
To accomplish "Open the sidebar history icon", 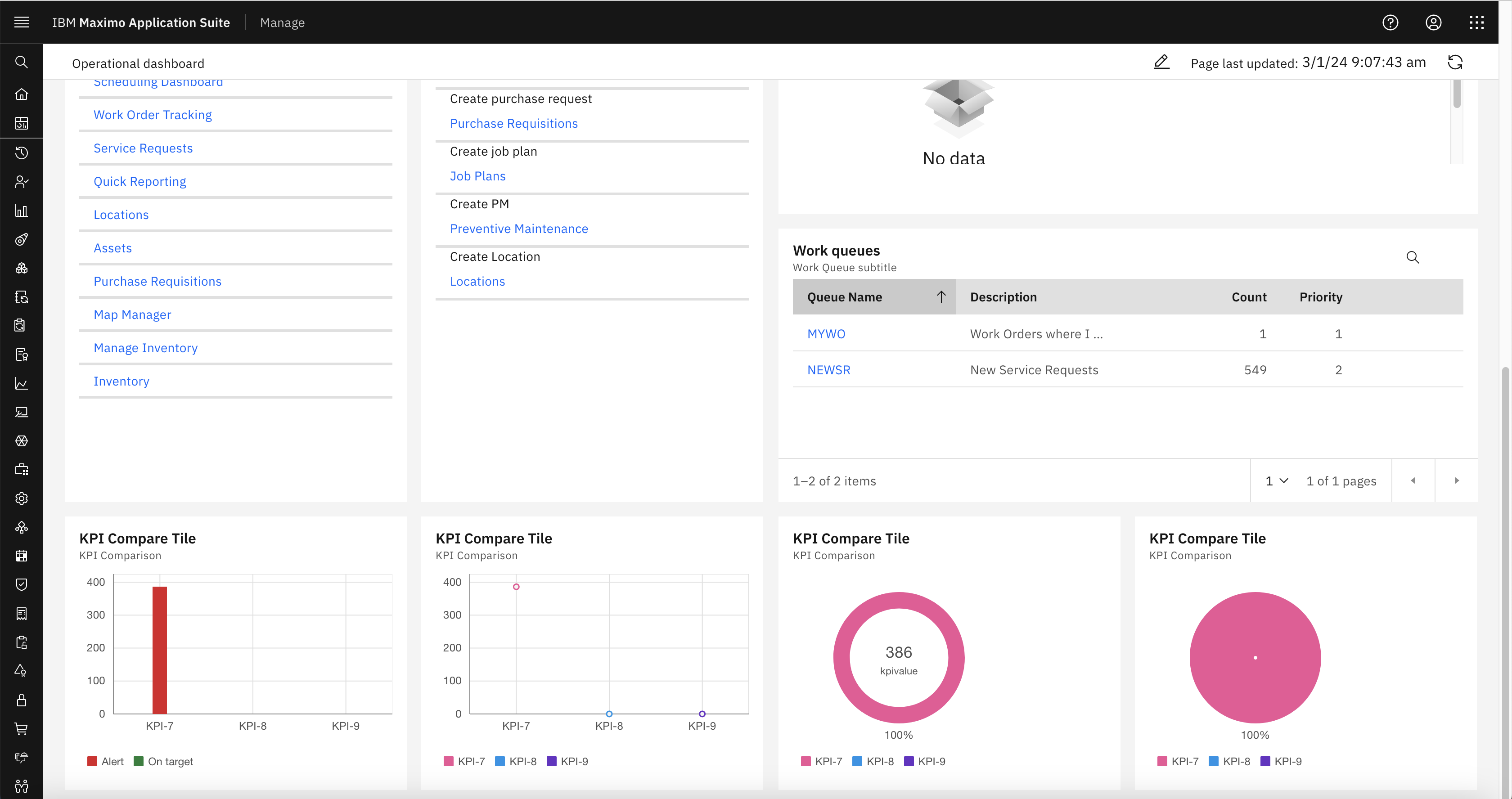I will [22, 153].
